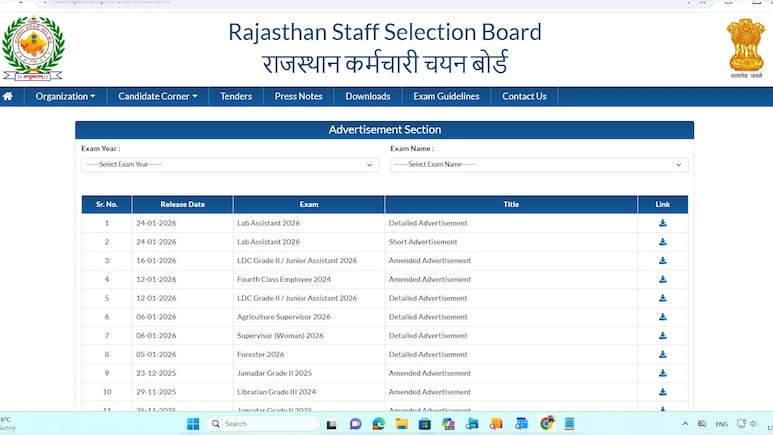The height and width of the screenshot is (435, 773).
Task: Open volume control in the system tray
Action: coord(754,424)
